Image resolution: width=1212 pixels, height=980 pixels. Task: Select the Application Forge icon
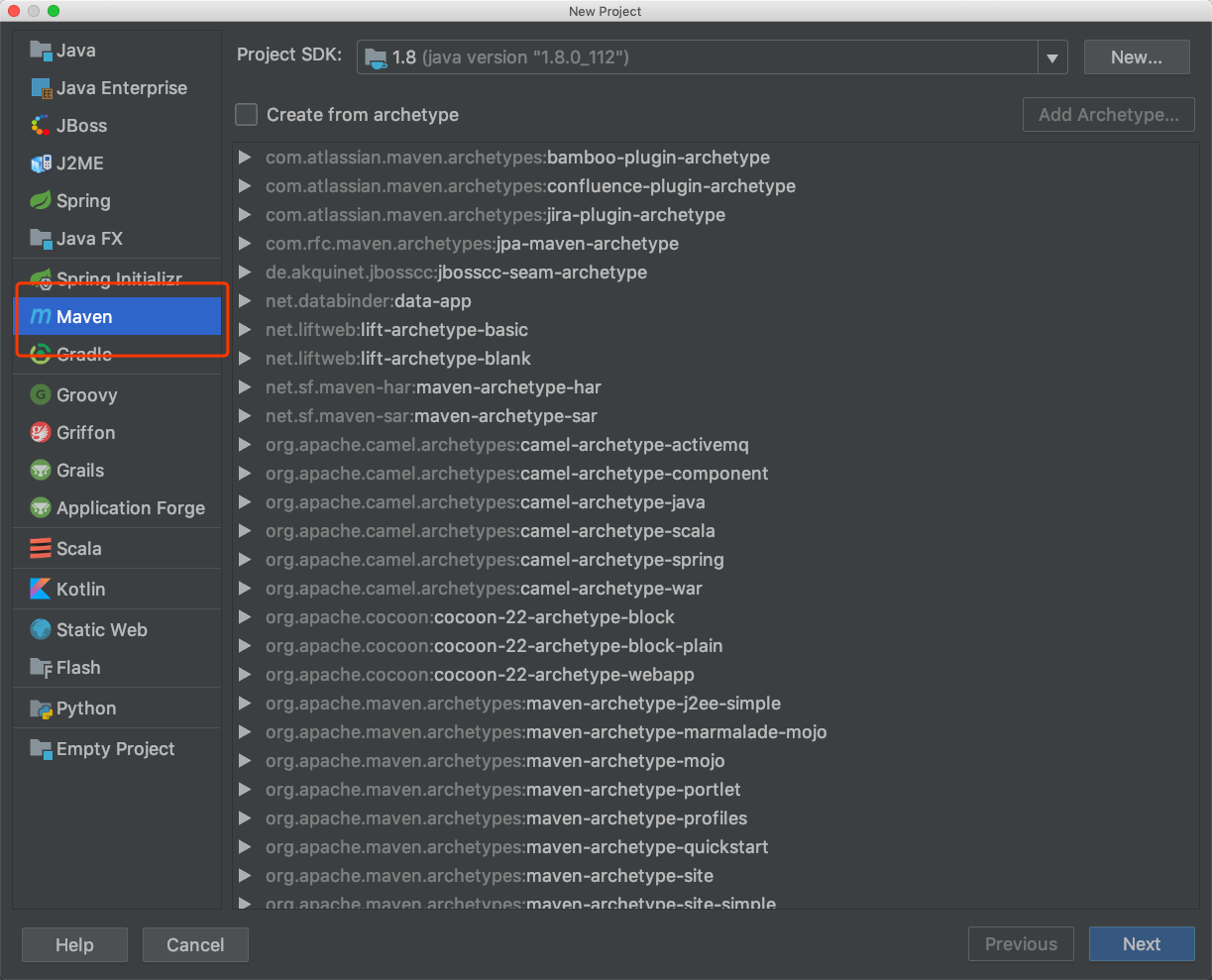point(41,508)
